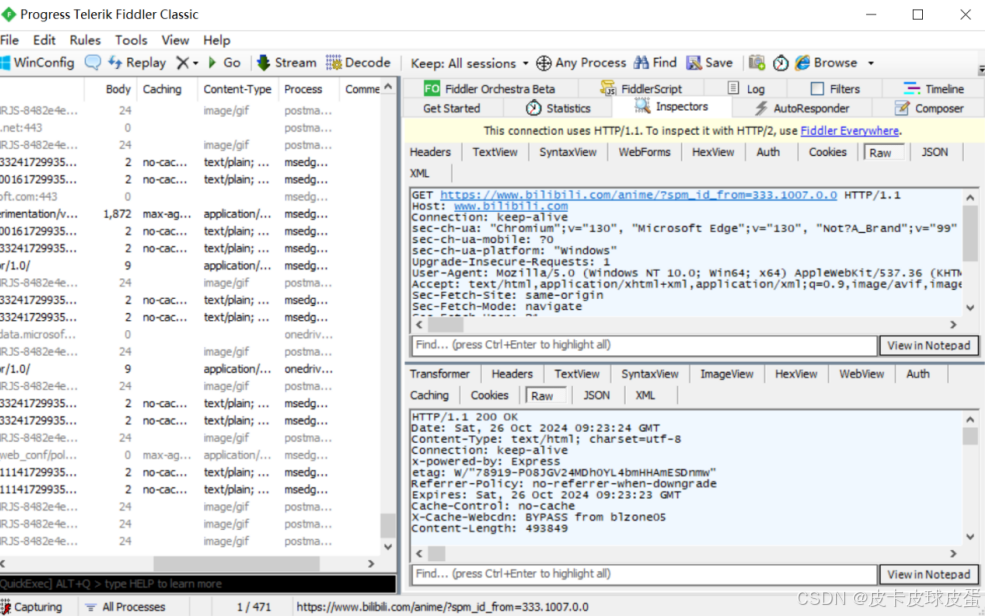Screen dimensions: 985x616
Task: Click the comment speech bubble icon
Action: 92,63
